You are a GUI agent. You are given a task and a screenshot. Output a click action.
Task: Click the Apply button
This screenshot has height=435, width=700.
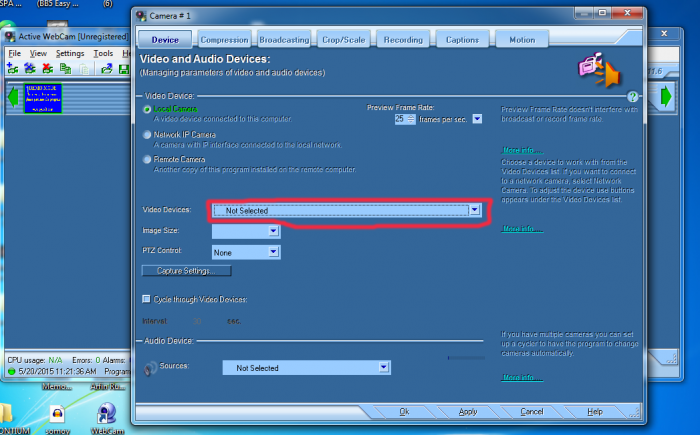[x=468, y=412]
